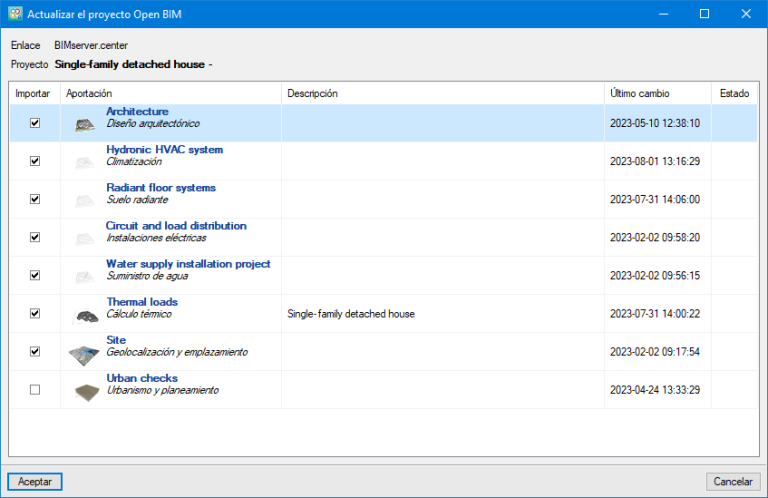768x498 pixels.
Task: Open the Water supply installation project link
Action: (x=188, y=264)
